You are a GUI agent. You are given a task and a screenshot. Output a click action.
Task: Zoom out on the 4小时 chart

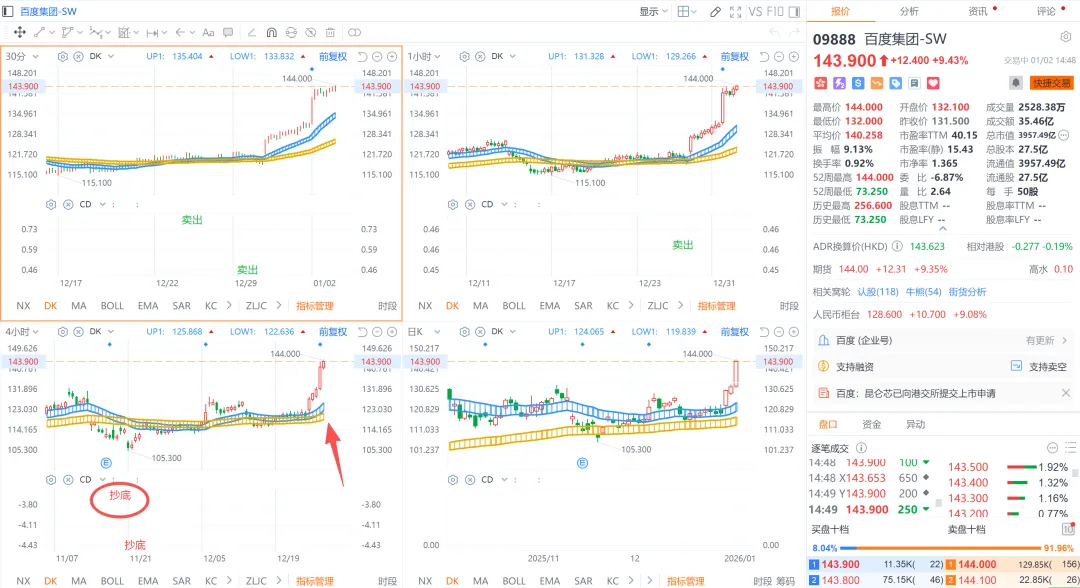tap(377, 332)
